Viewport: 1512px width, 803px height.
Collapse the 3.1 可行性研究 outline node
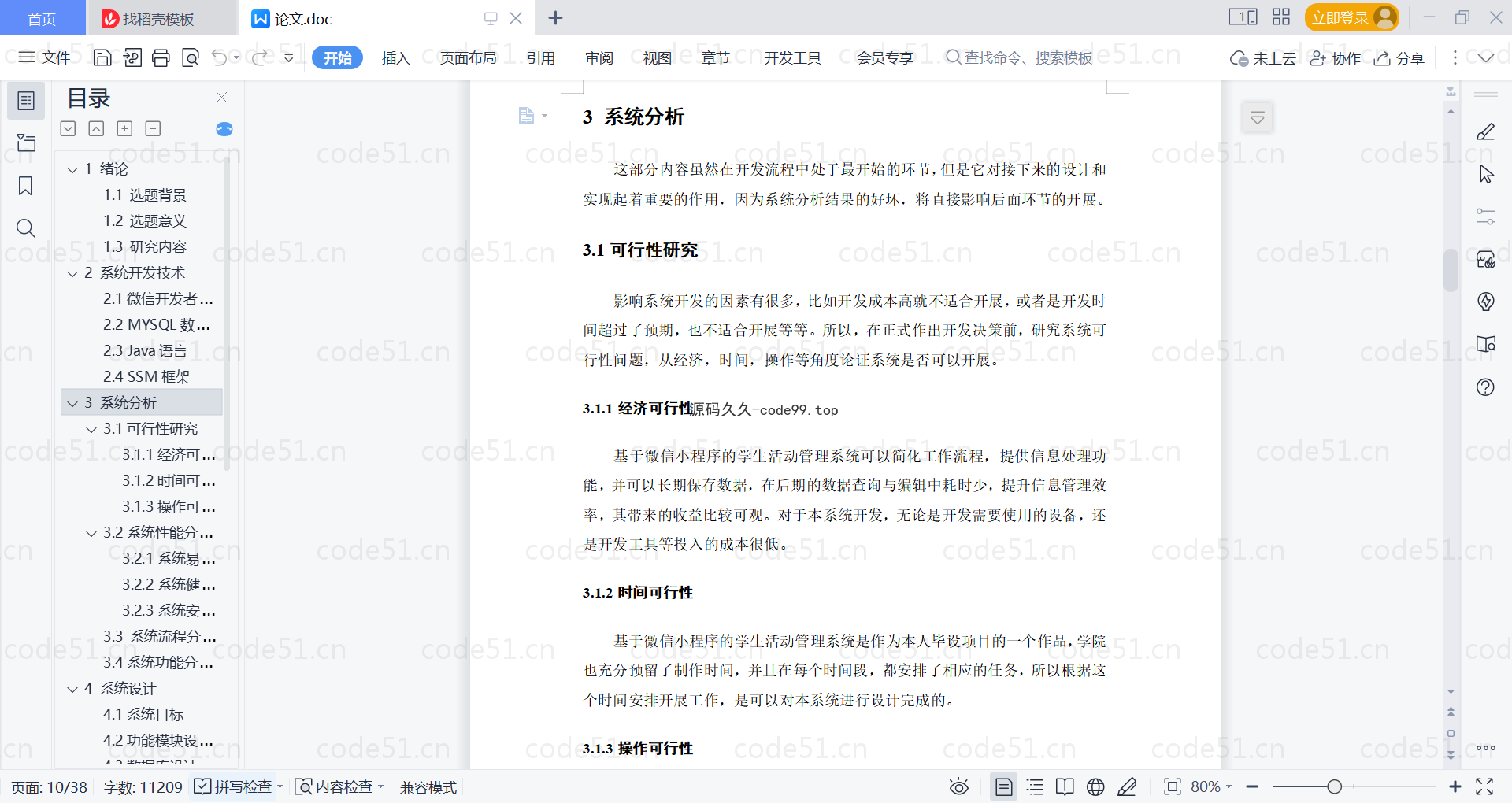91,429
